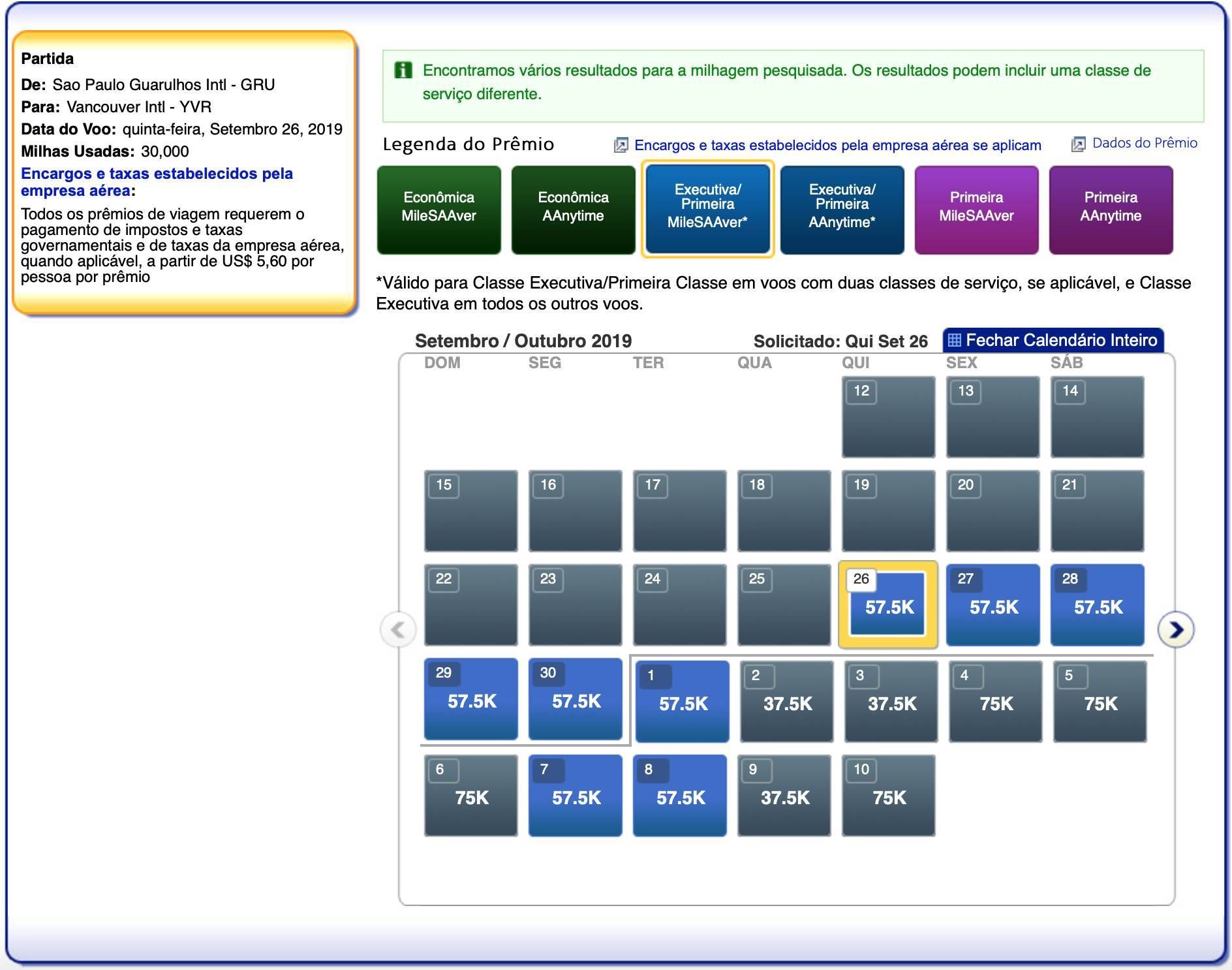Select October 9 for 37.5K miles
This screenshot has width=1232, height=970.
click(784, 796)
